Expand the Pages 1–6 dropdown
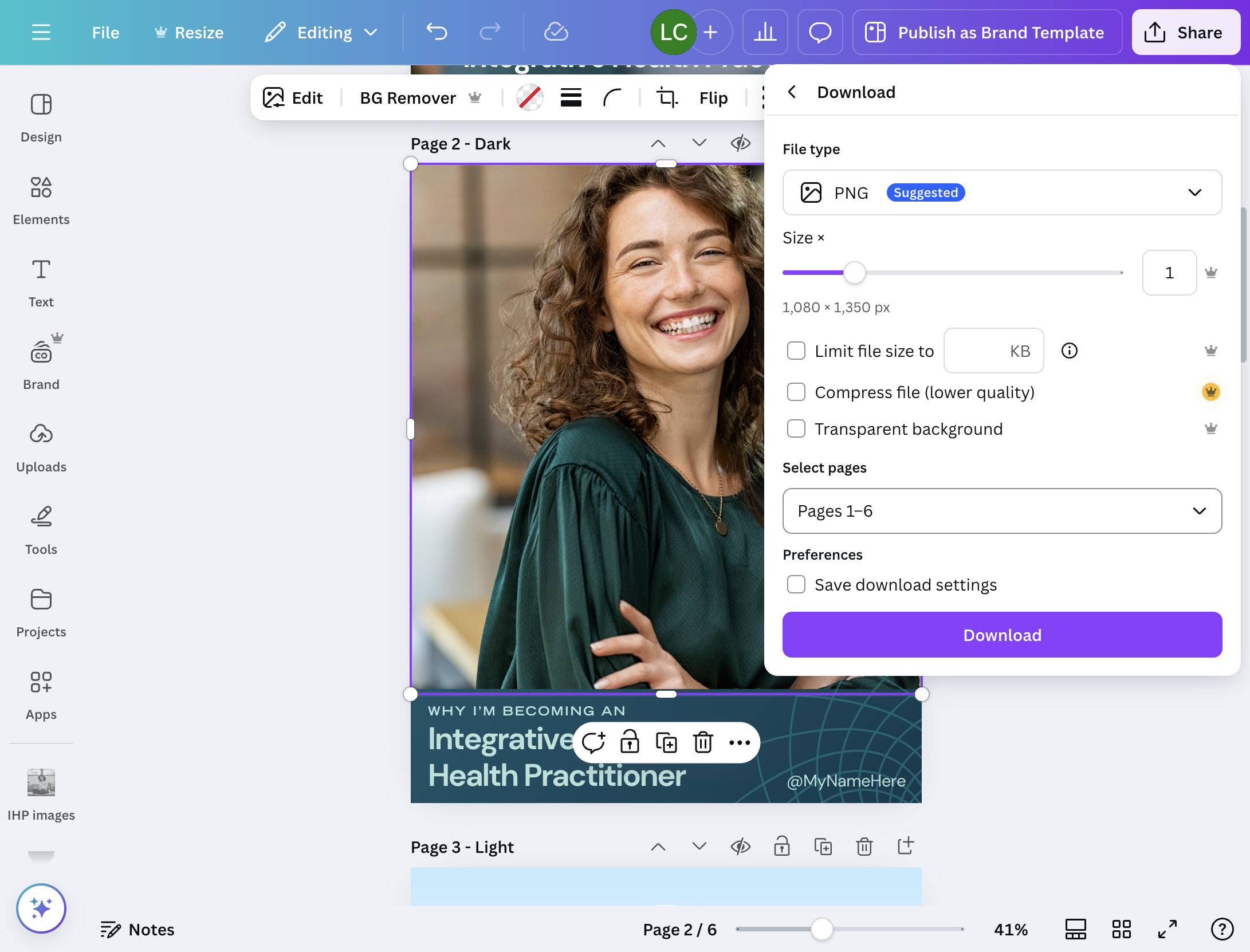The width and height of the screenshot is (1250, 952). tap(1002, 511)
